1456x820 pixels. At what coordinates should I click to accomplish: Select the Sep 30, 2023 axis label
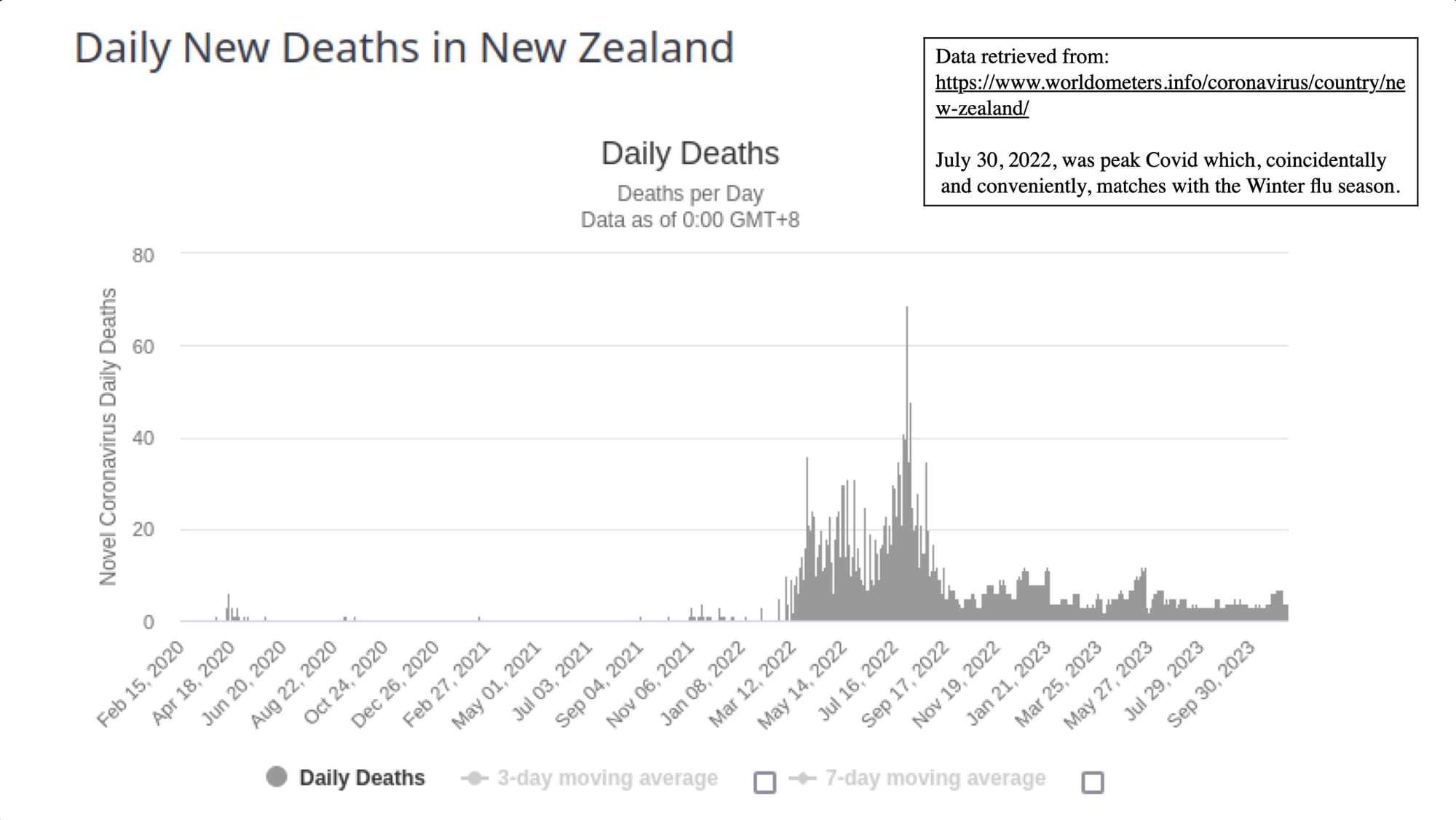[1211, 683]
